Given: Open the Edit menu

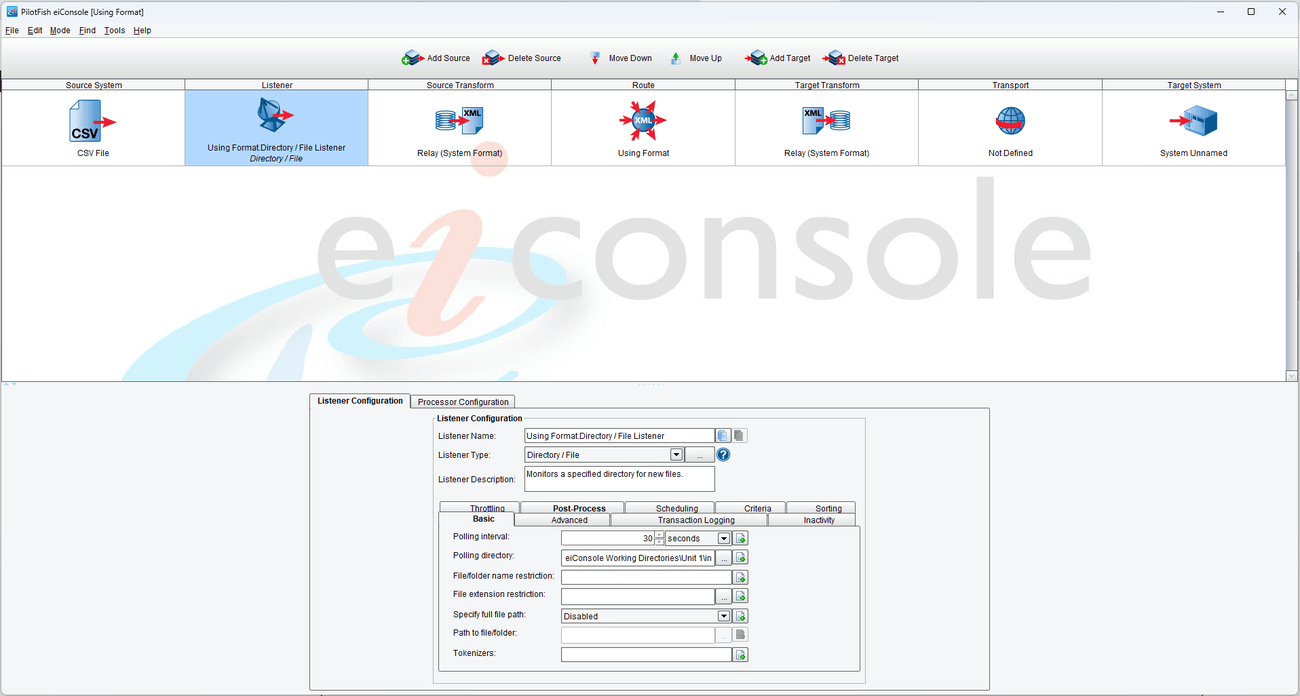Looking at the screenshot, I should pyautogui.click(x=35, y=30).
